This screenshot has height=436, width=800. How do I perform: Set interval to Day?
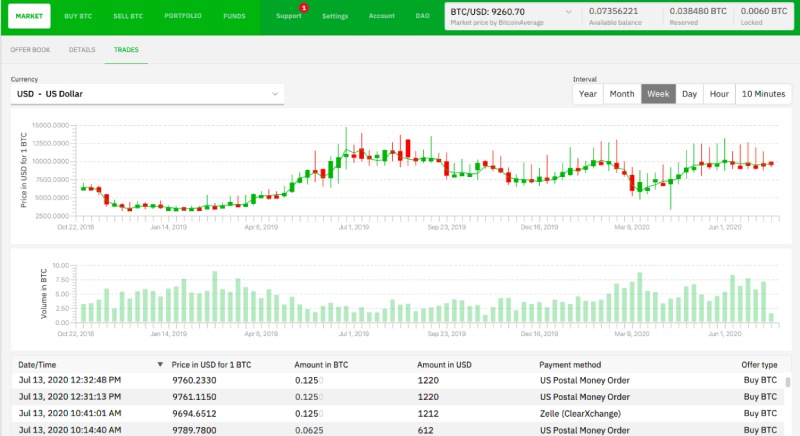point(689,94)
